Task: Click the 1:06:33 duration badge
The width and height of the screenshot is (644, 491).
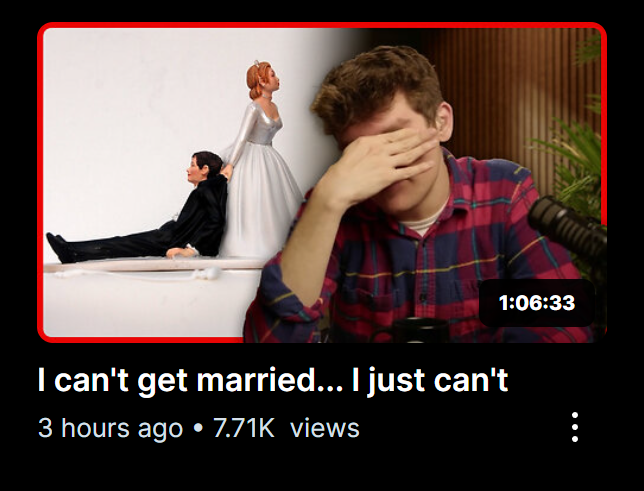Action: [x=537, y=303]
